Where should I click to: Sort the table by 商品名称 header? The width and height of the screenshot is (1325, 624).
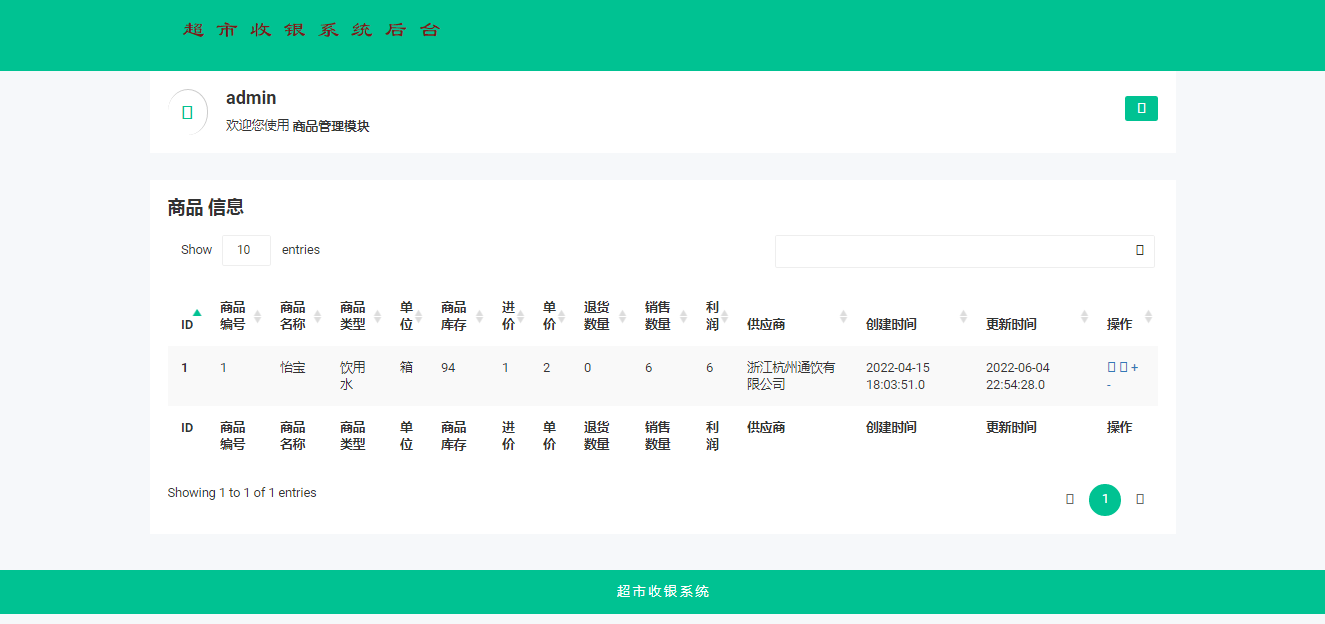[x=293, y=316]
